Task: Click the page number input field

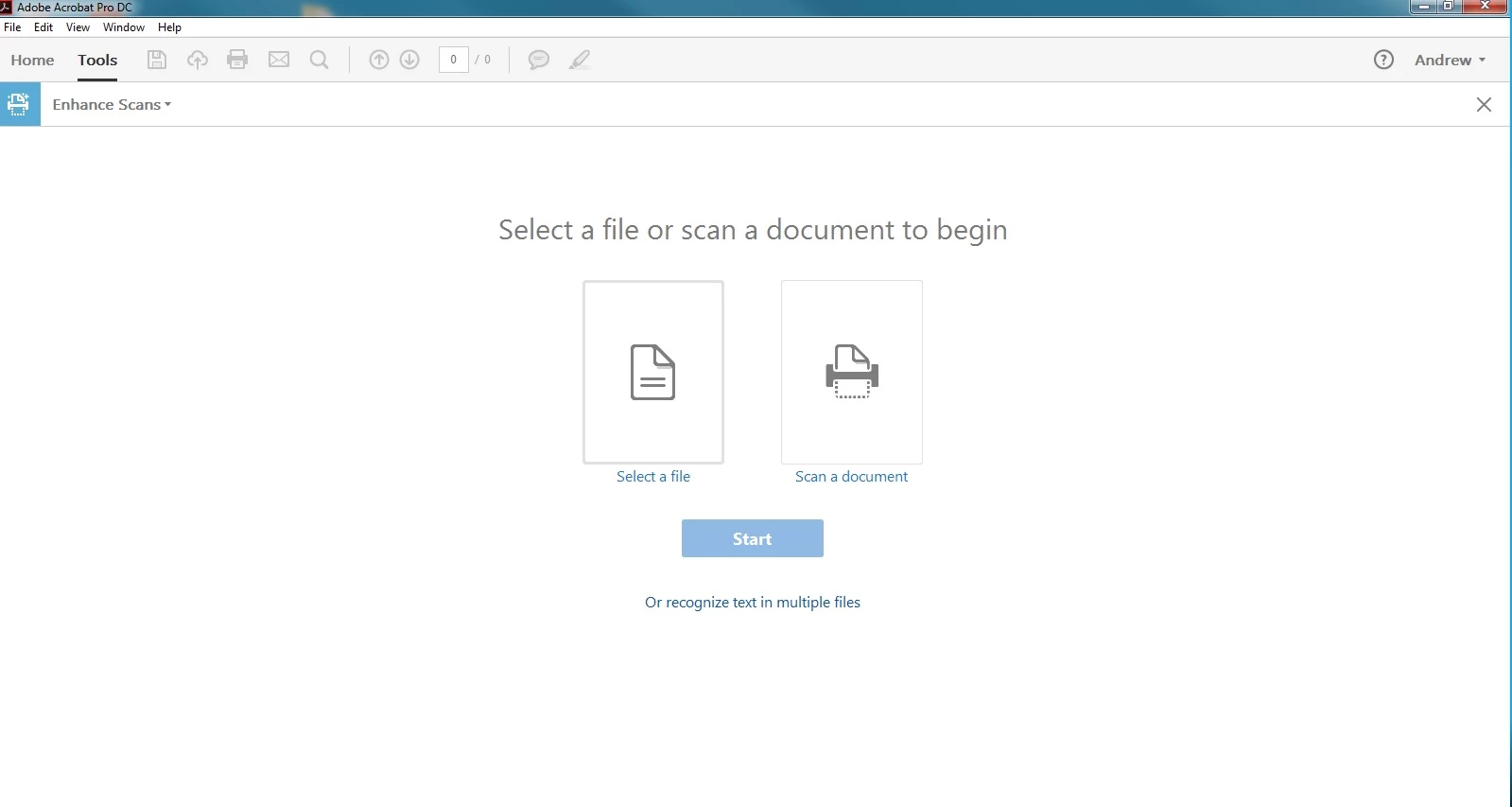Action: [454, 60]
